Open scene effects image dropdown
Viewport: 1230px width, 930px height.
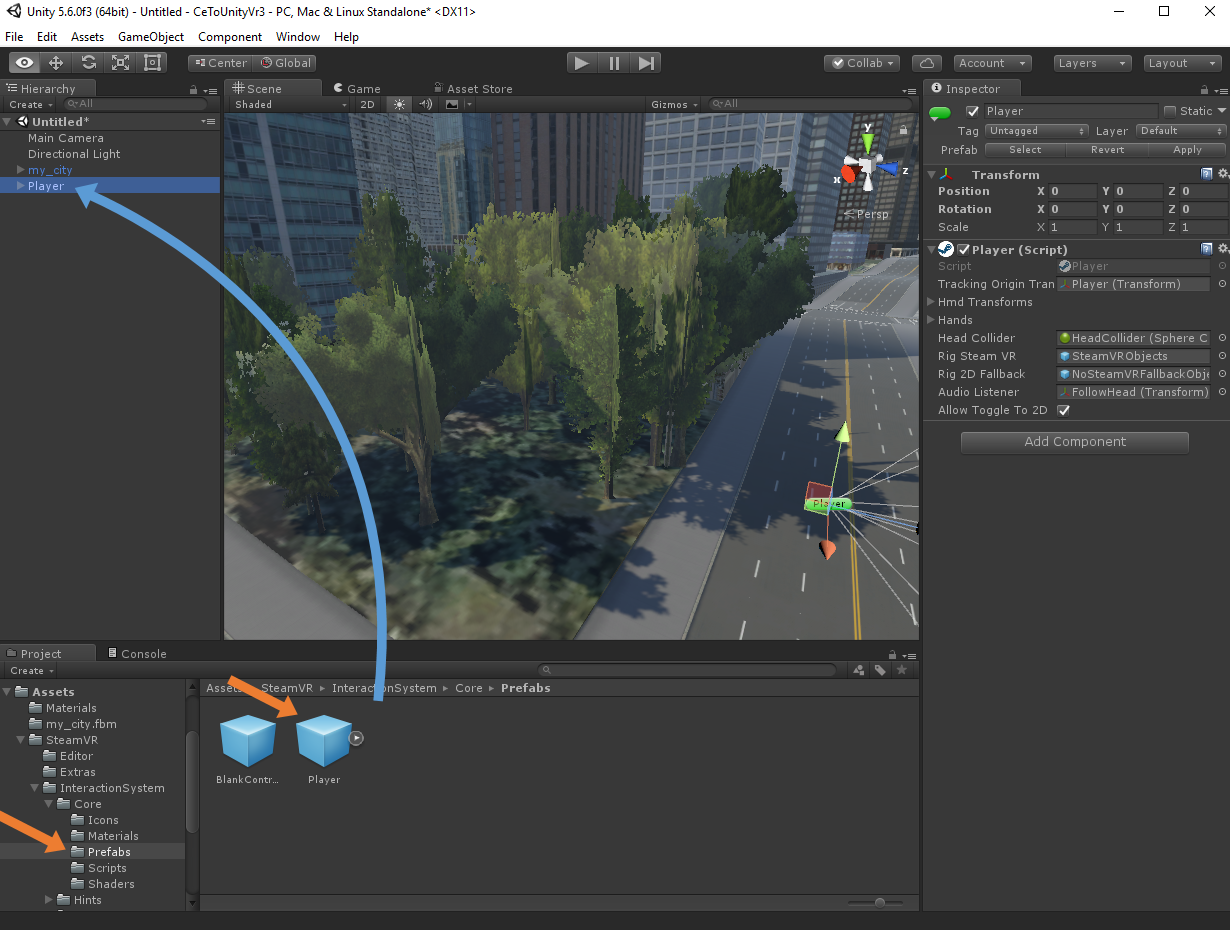click(457, 104)
